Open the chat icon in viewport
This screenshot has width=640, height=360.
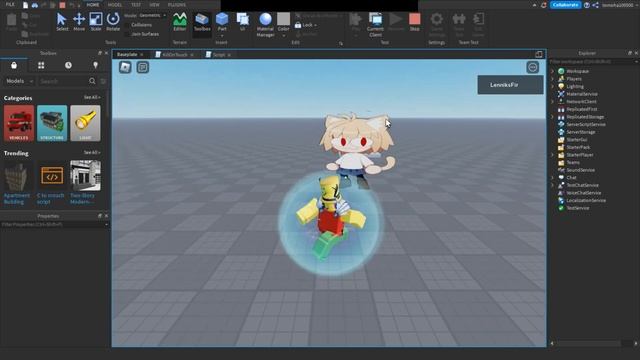142,67
